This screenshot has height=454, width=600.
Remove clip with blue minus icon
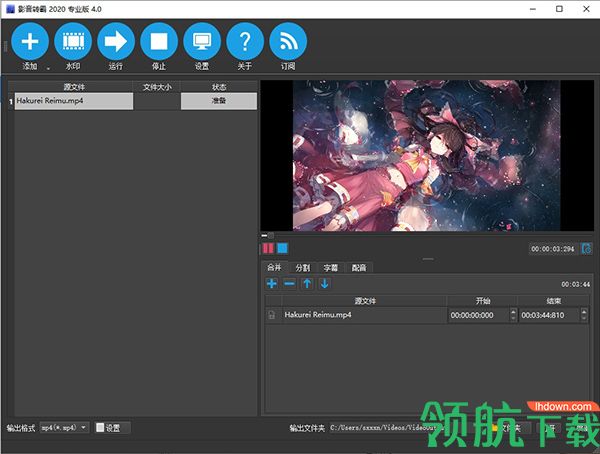click(x=290, y=284)
